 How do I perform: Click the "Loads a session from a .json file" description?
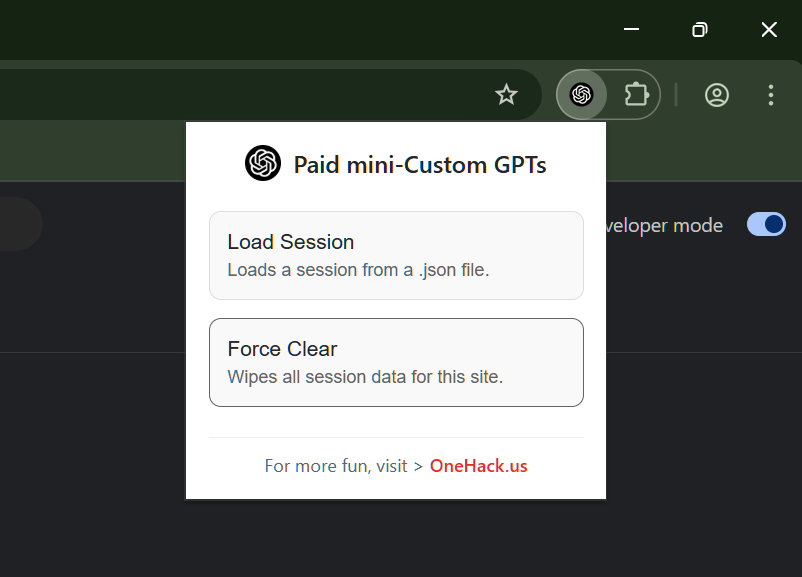[x=358, y=270]
